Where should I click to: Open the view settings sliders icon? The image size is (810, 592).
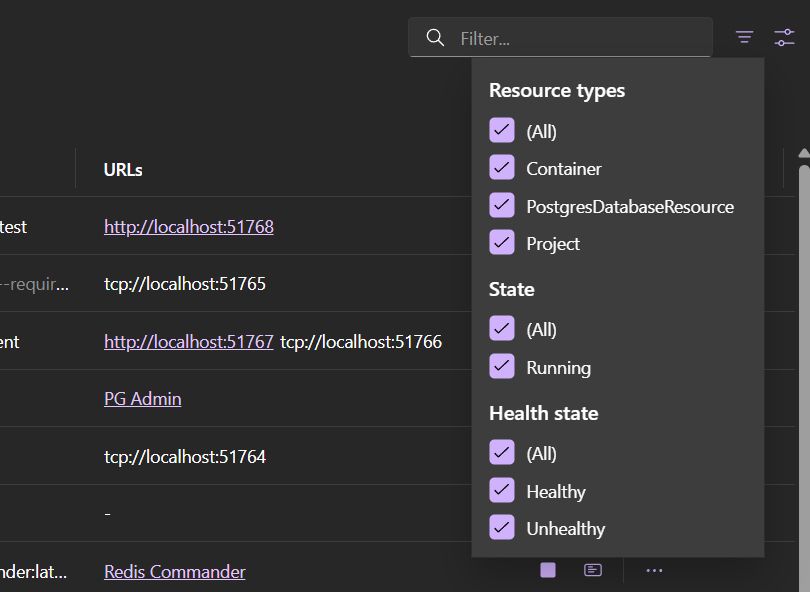coord(784,37)
